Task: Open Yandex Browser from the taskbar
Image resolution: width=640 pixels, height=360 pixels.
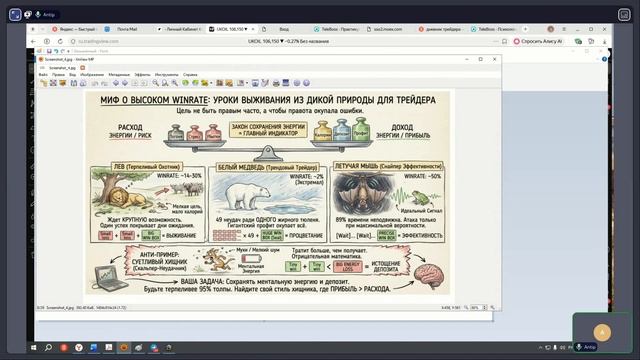Action: click(79, 348)
